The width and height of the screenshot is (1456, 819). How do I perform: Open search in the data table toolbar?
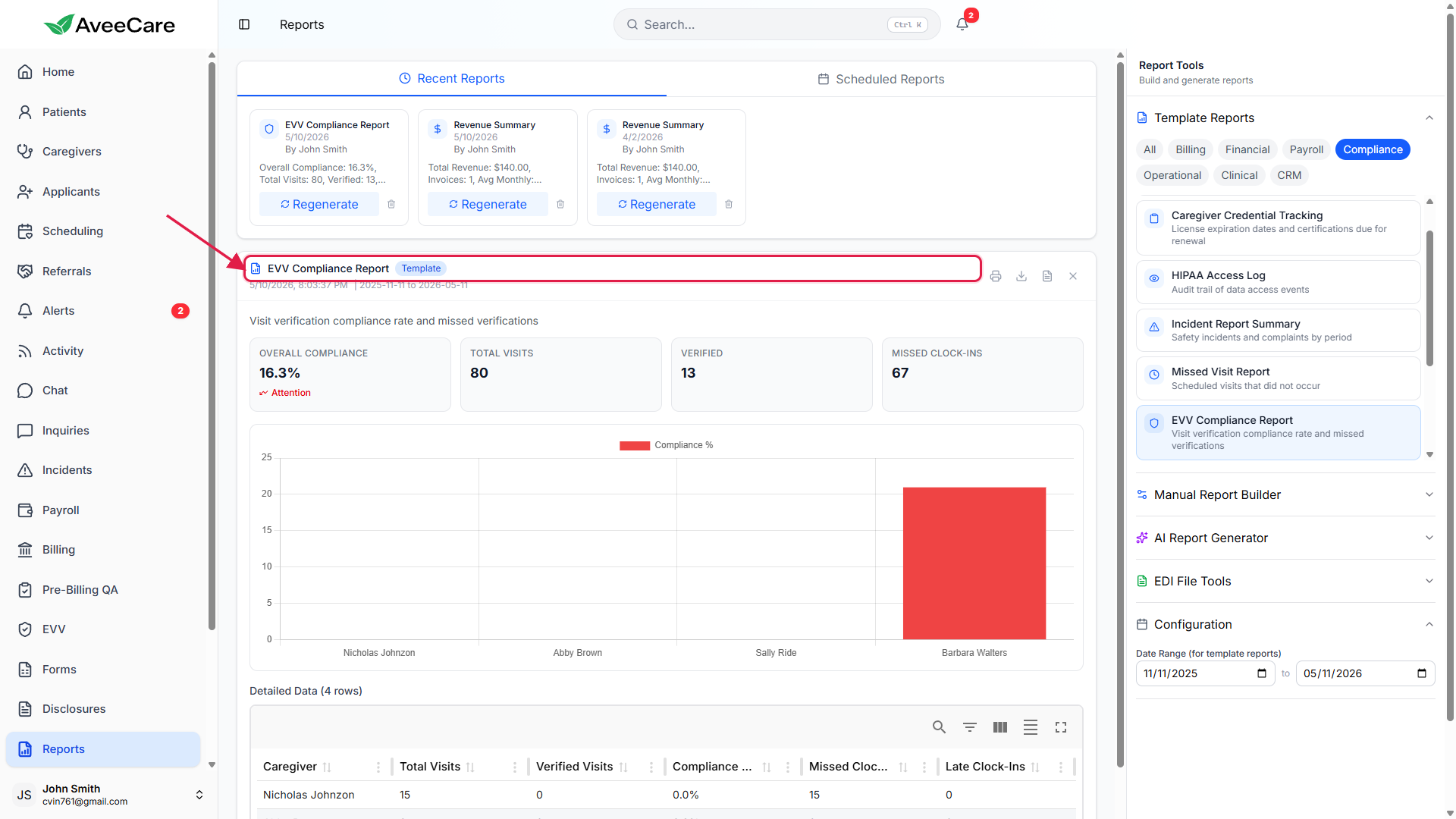tap(939, 727)
